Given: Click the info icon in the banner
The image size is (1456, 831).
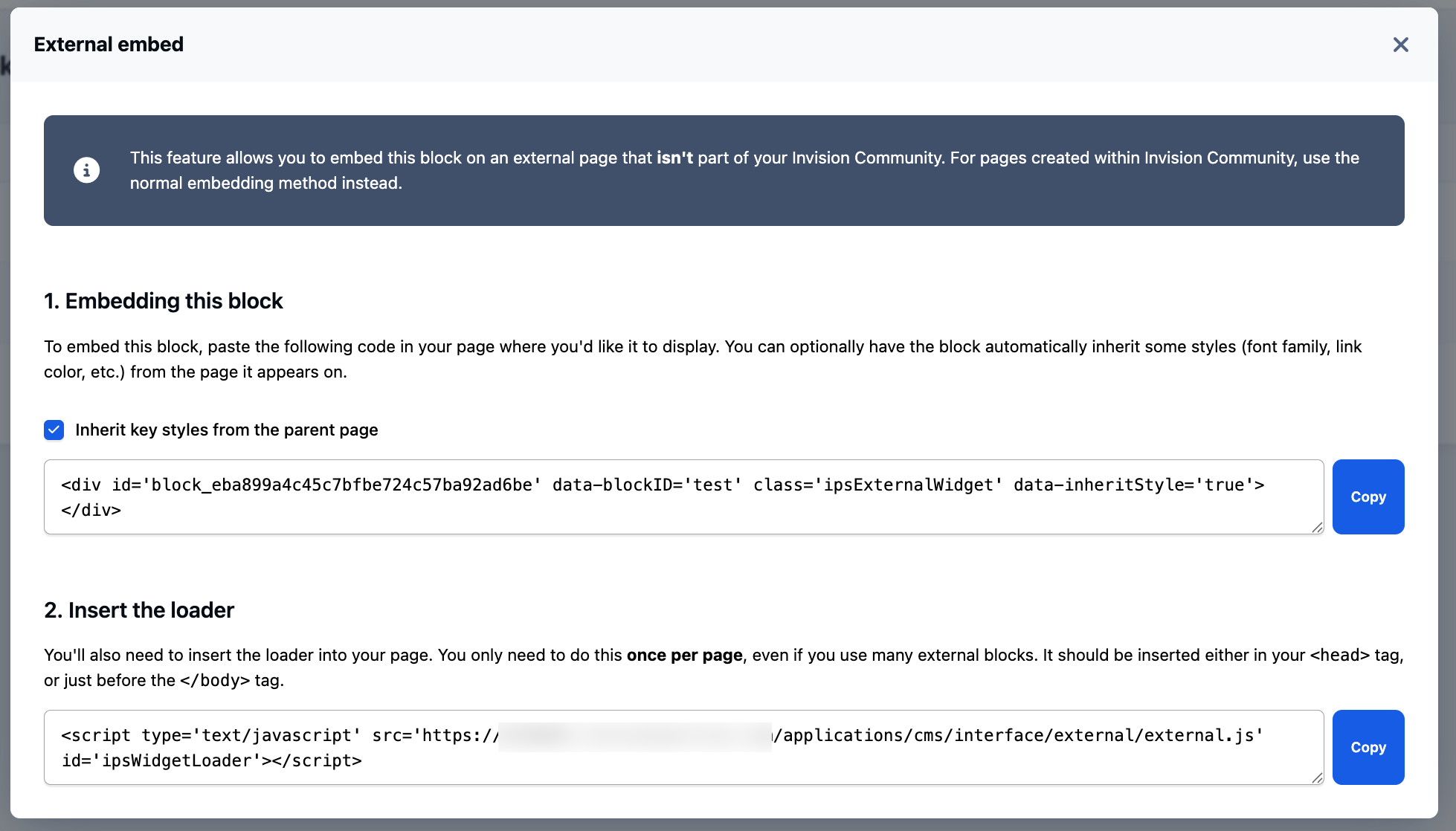Looking at the screenshot, I should [86, 170].
